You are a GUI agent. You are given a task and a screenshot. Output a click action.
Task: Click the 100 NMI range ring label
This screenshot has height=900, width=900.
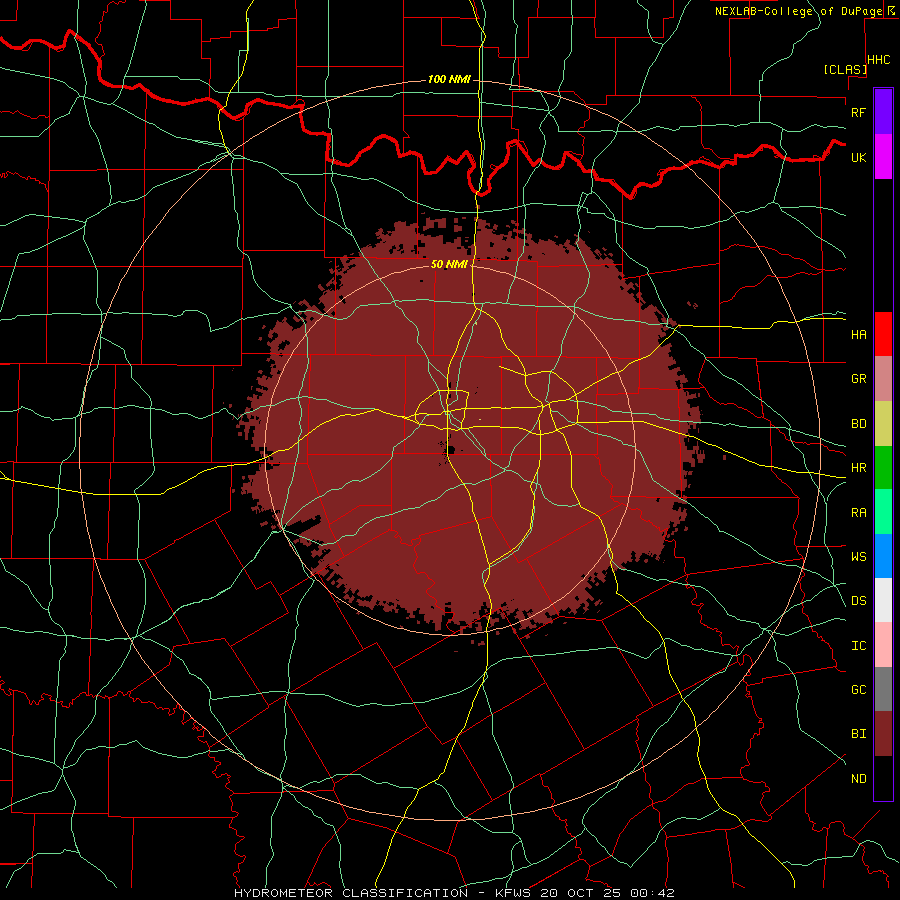[x=449, y=79]
